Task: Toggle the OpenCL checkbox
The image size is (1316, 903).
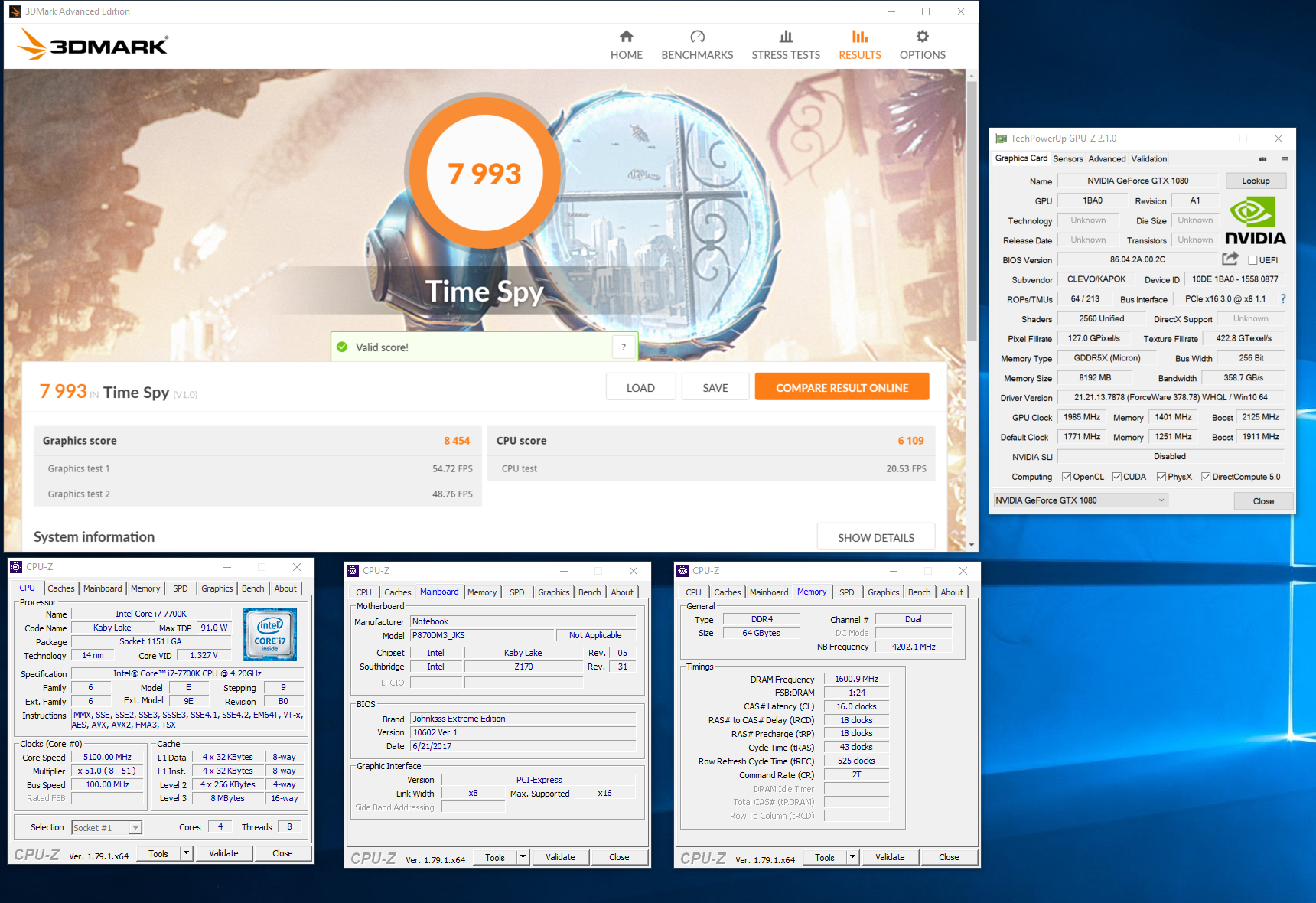Action: (x=1066, y=477)
